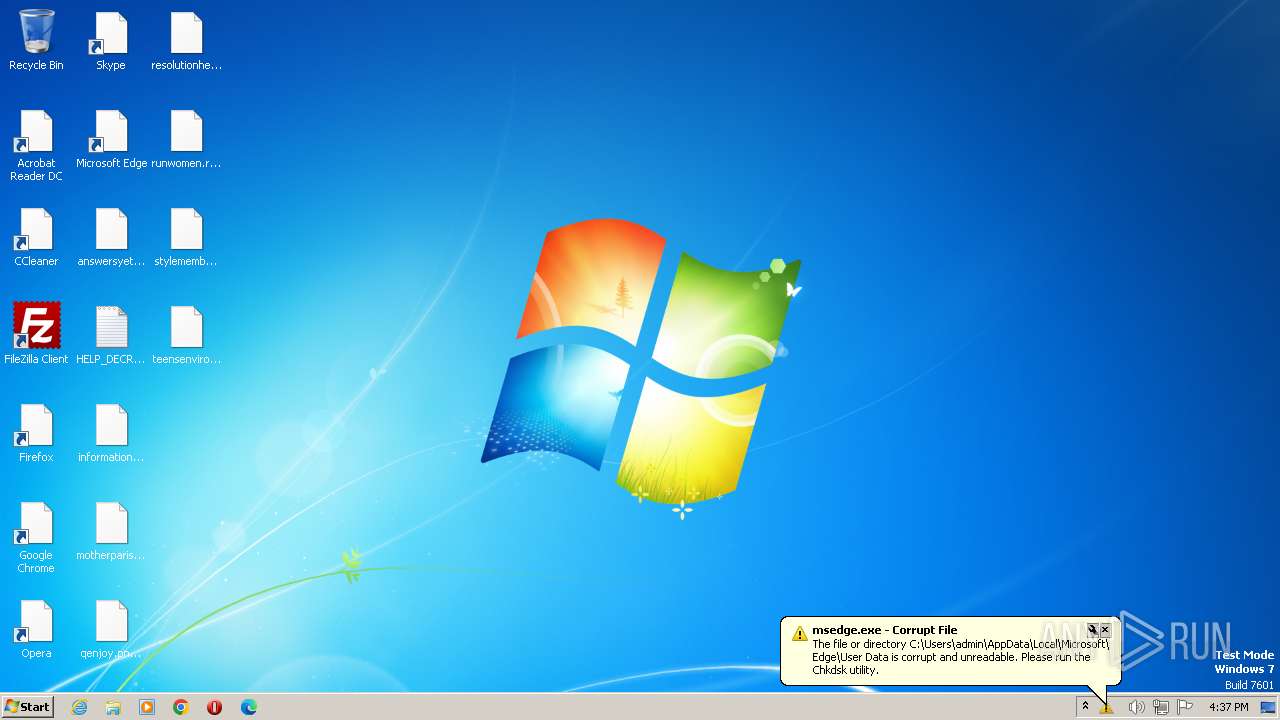Select the CCleaner desktop shortcut
Screen dimensions: 1280x720
(x=36, y=237)
